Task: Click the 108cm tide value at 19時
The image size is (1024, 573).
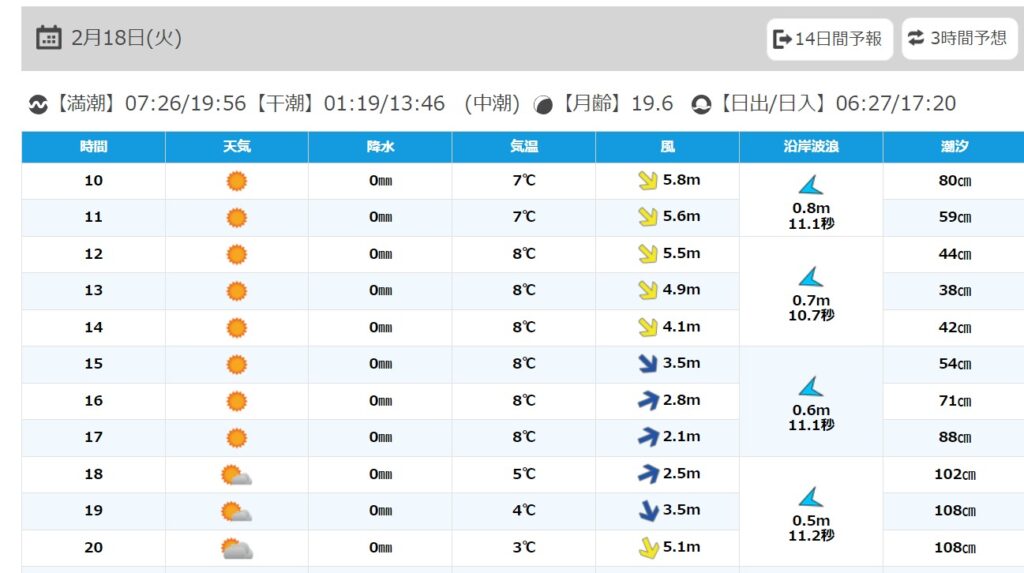Action: (x=954, y=511)
